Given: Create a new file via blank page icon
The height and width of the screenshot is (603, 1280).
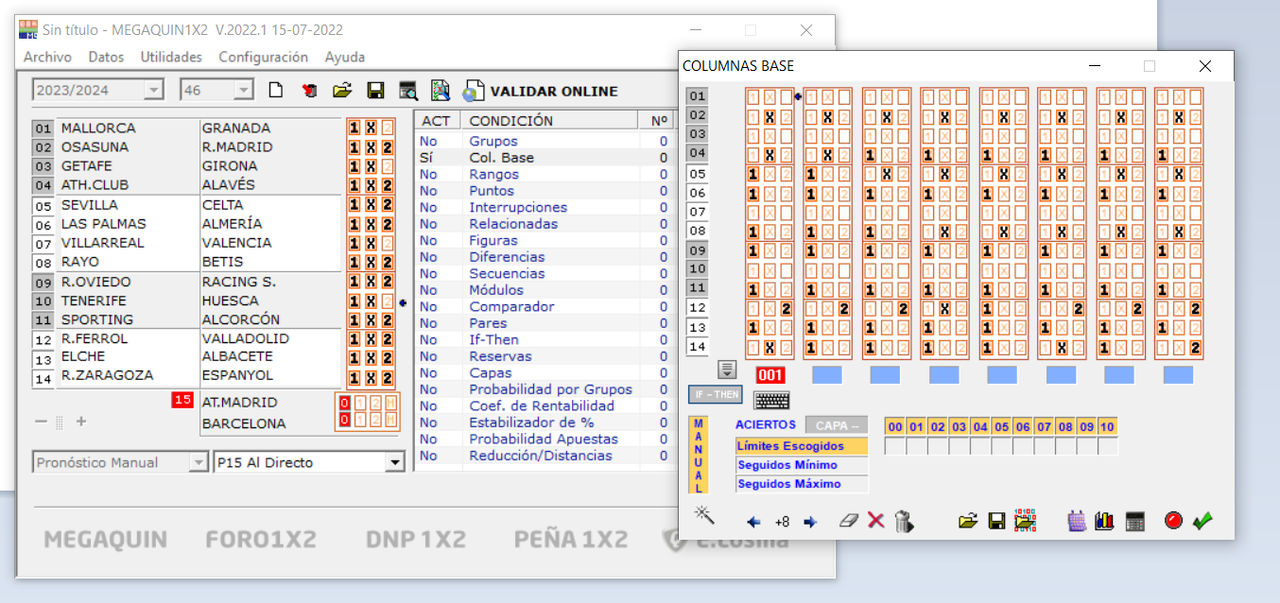Looking at the screenshot, I should pyautogui.click(x=276, y=91).
